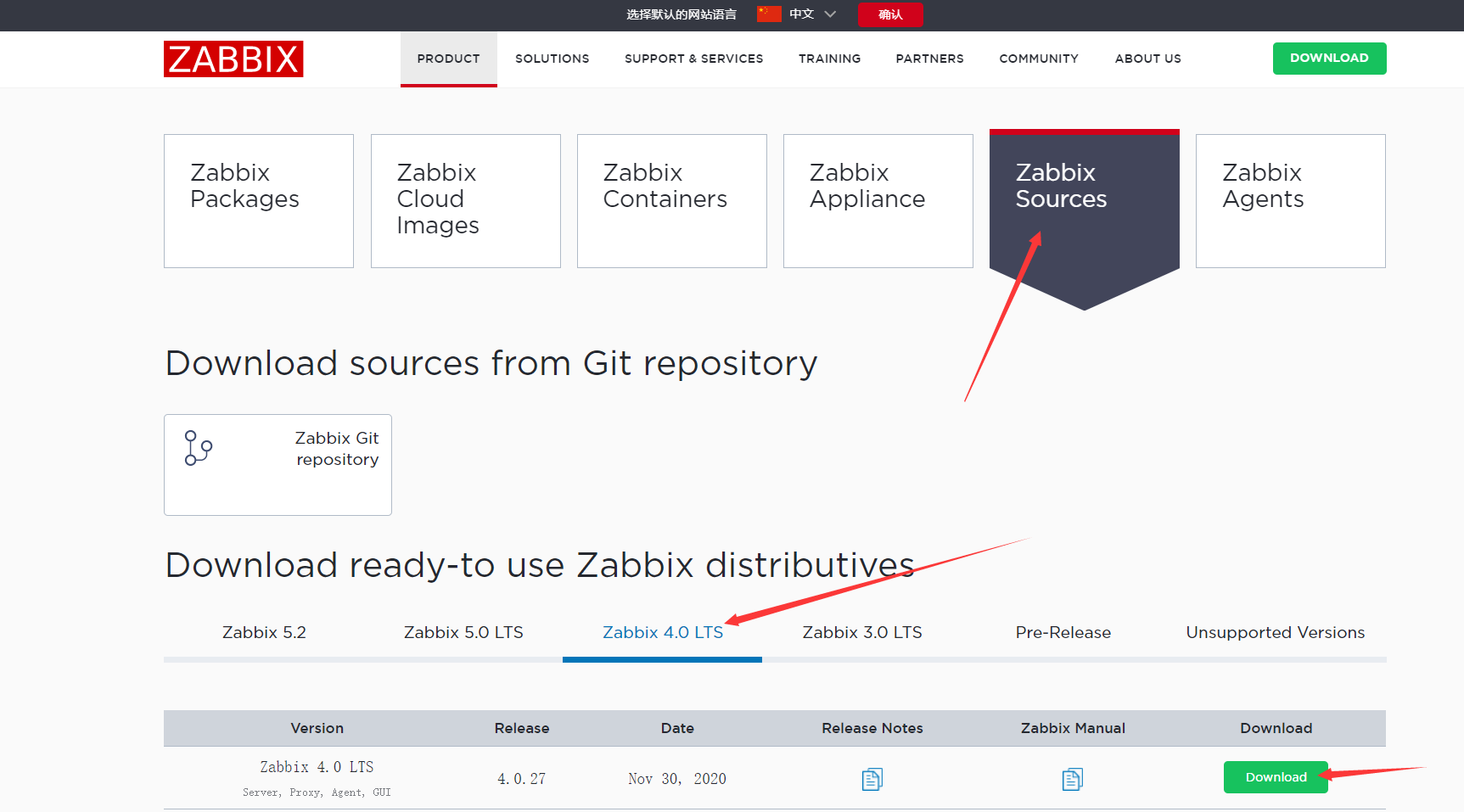Click the '选择默认的网站语言' text
The image size is (1464, 812).
[682, 14]
